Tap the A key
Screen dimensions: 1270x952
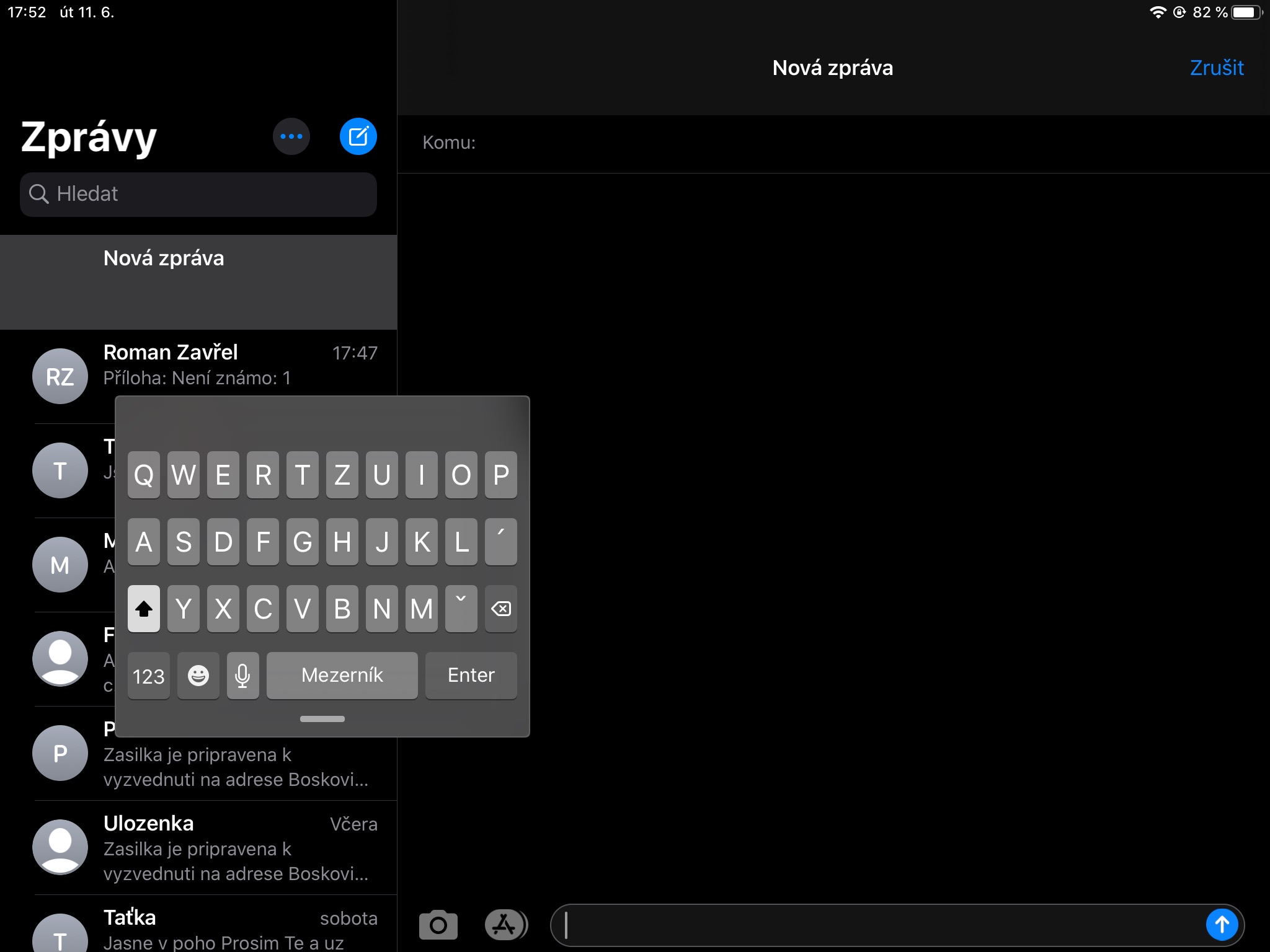144,542
